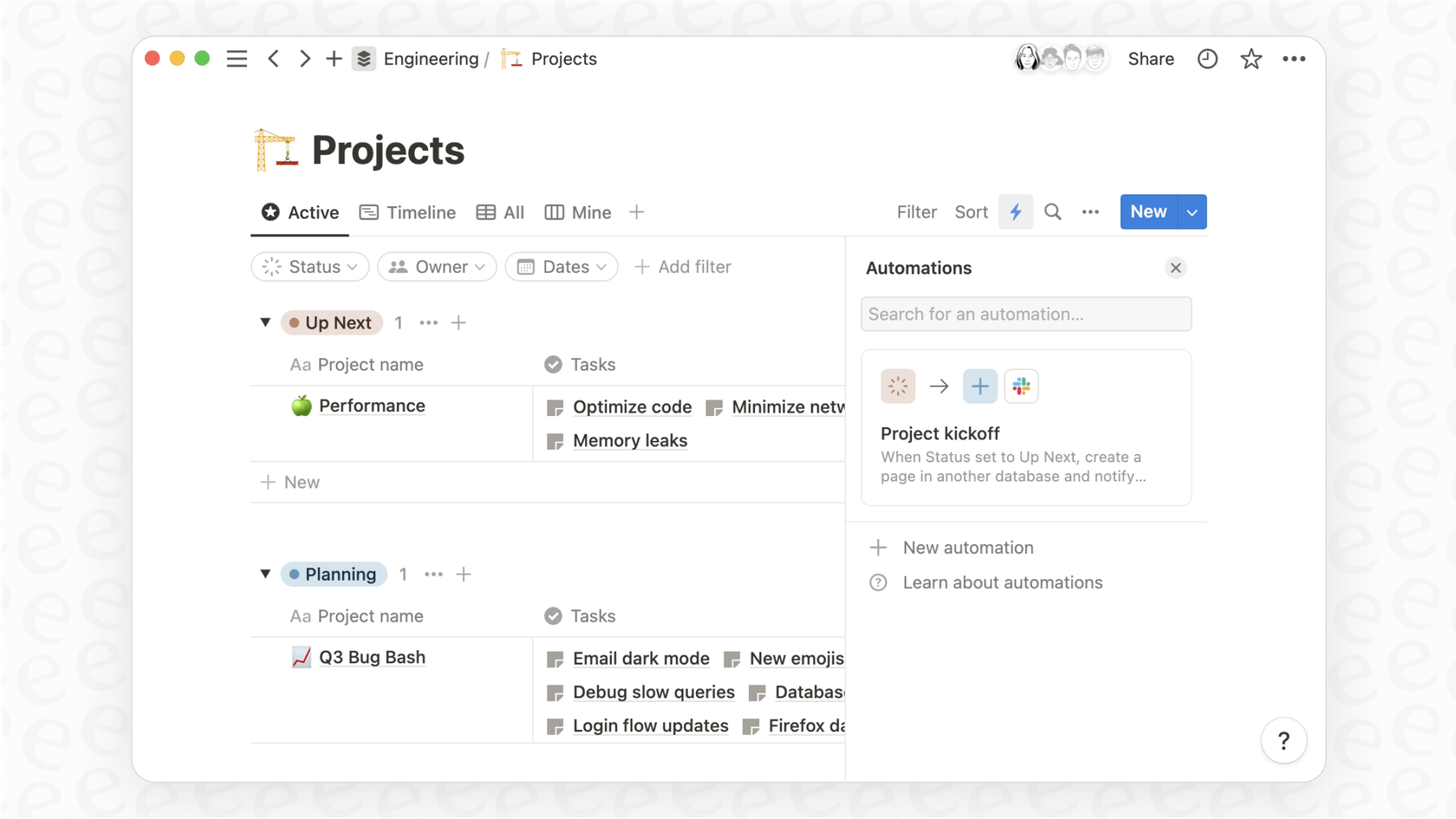1456x819 pixels.
Task: Open the New button's dropdown chevron
Action: coord(1192,211)
